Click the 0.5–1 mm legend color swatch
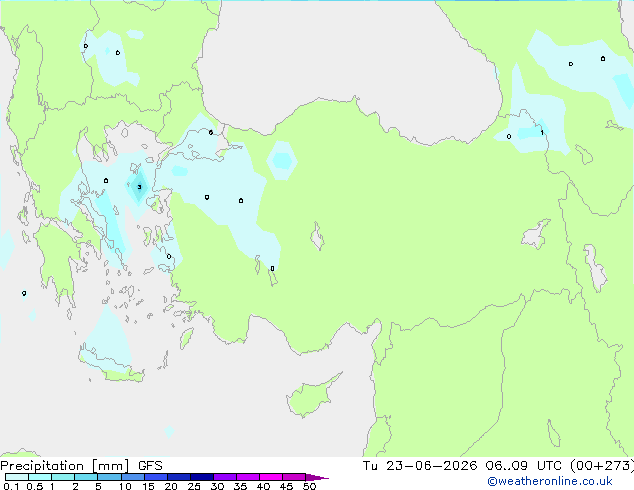 point(40,477)
